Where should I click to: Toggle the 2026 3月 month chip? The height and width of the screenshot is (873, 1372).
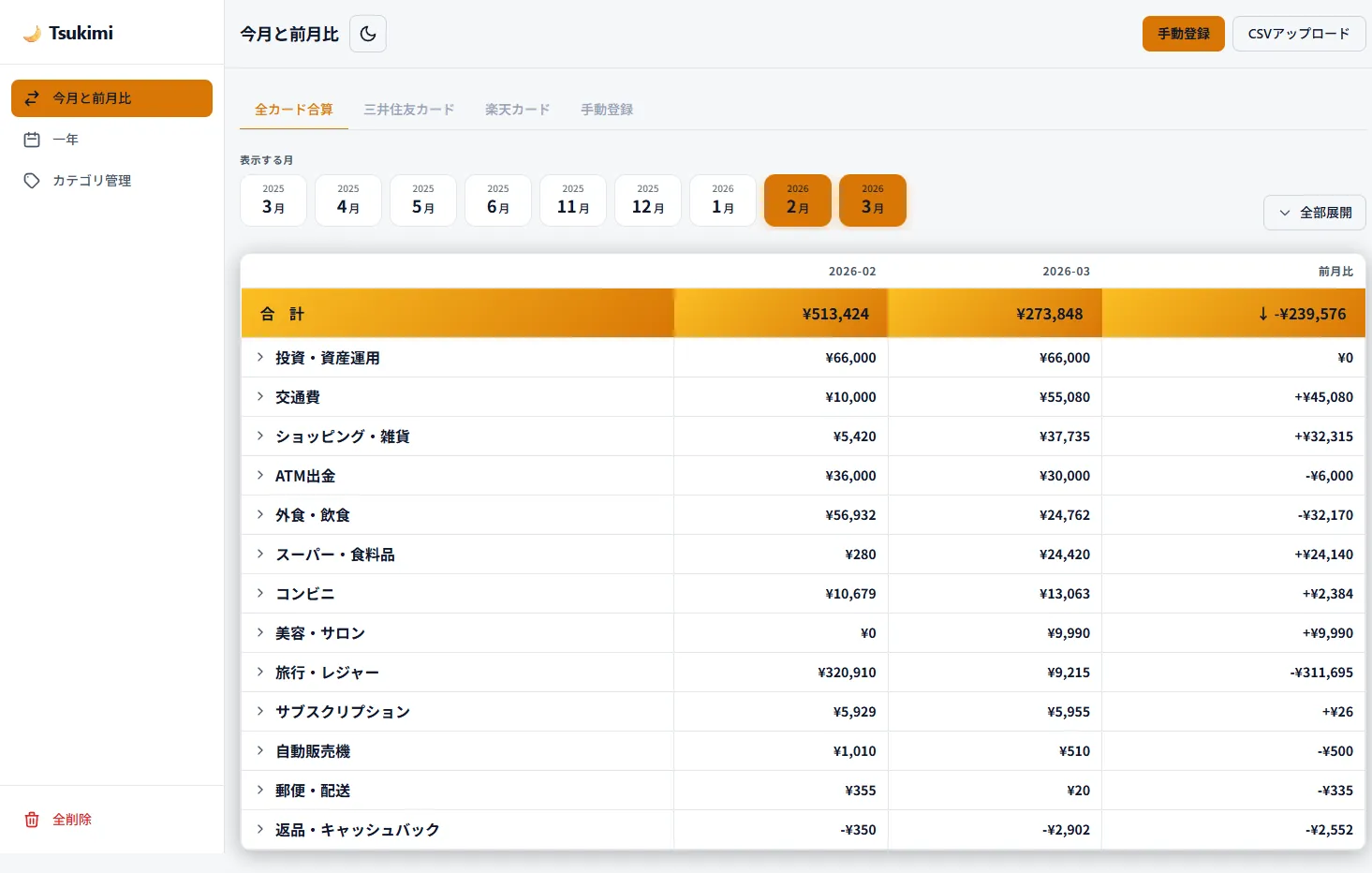[873, 200]
